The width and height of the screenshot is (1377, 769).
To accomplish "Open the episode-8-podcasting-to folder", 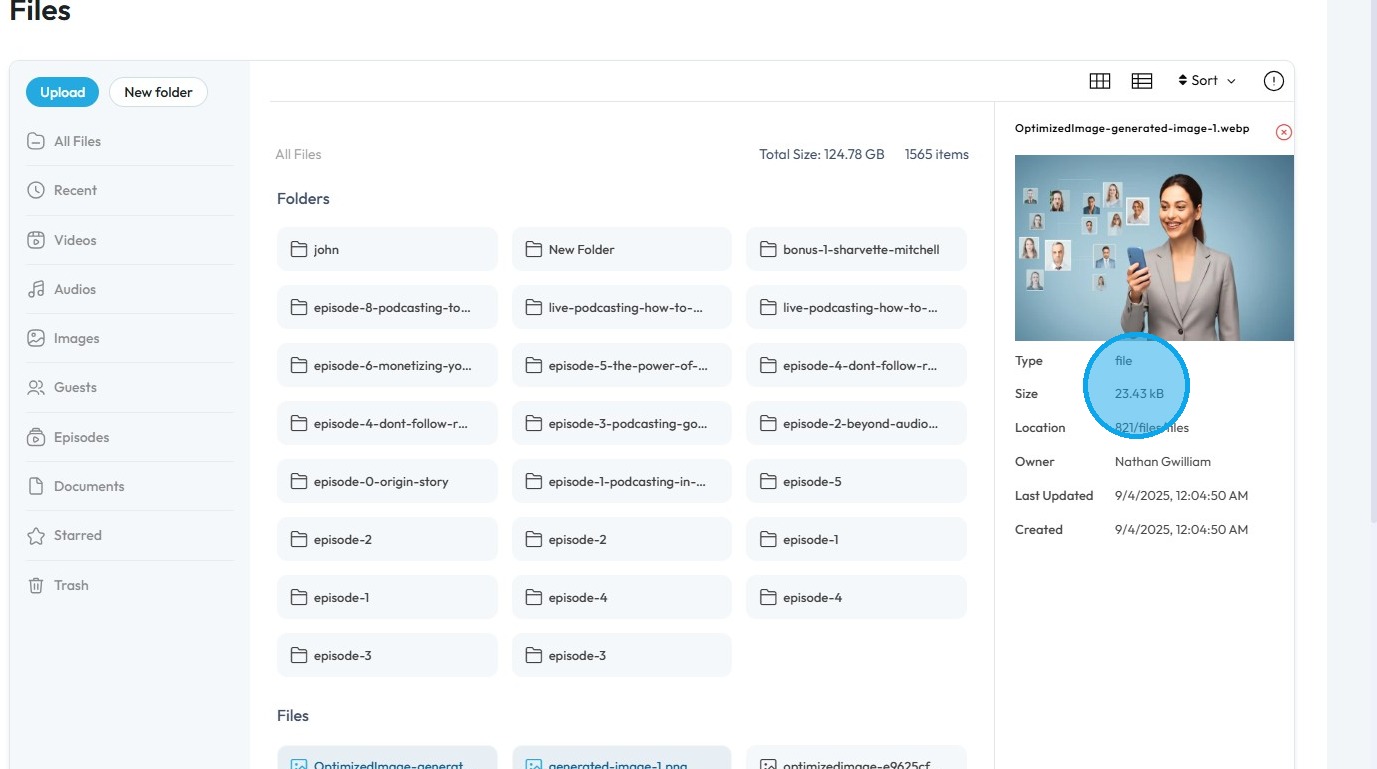I will [387, 307].
